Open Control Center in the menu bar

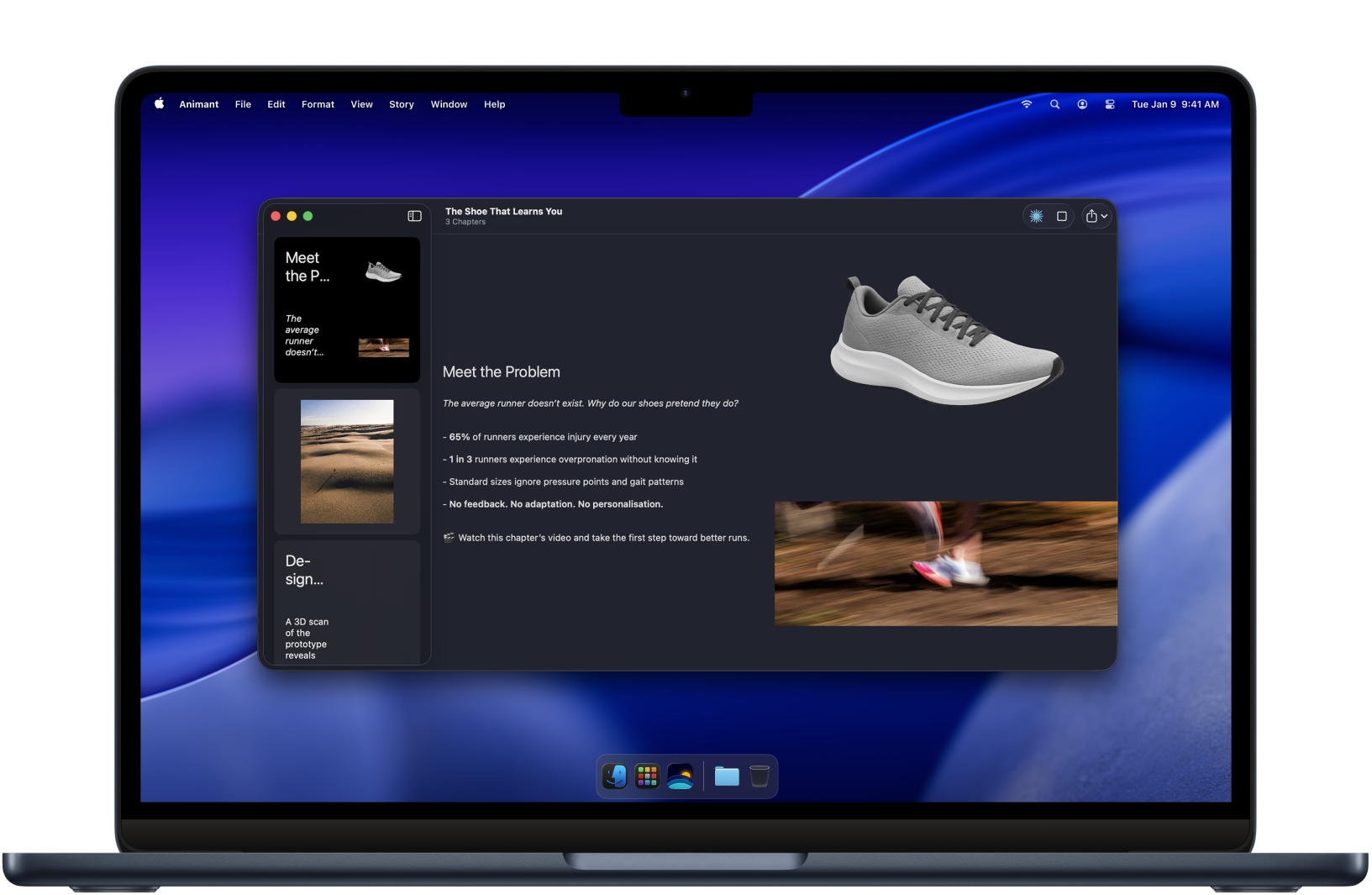[1110, 104]
